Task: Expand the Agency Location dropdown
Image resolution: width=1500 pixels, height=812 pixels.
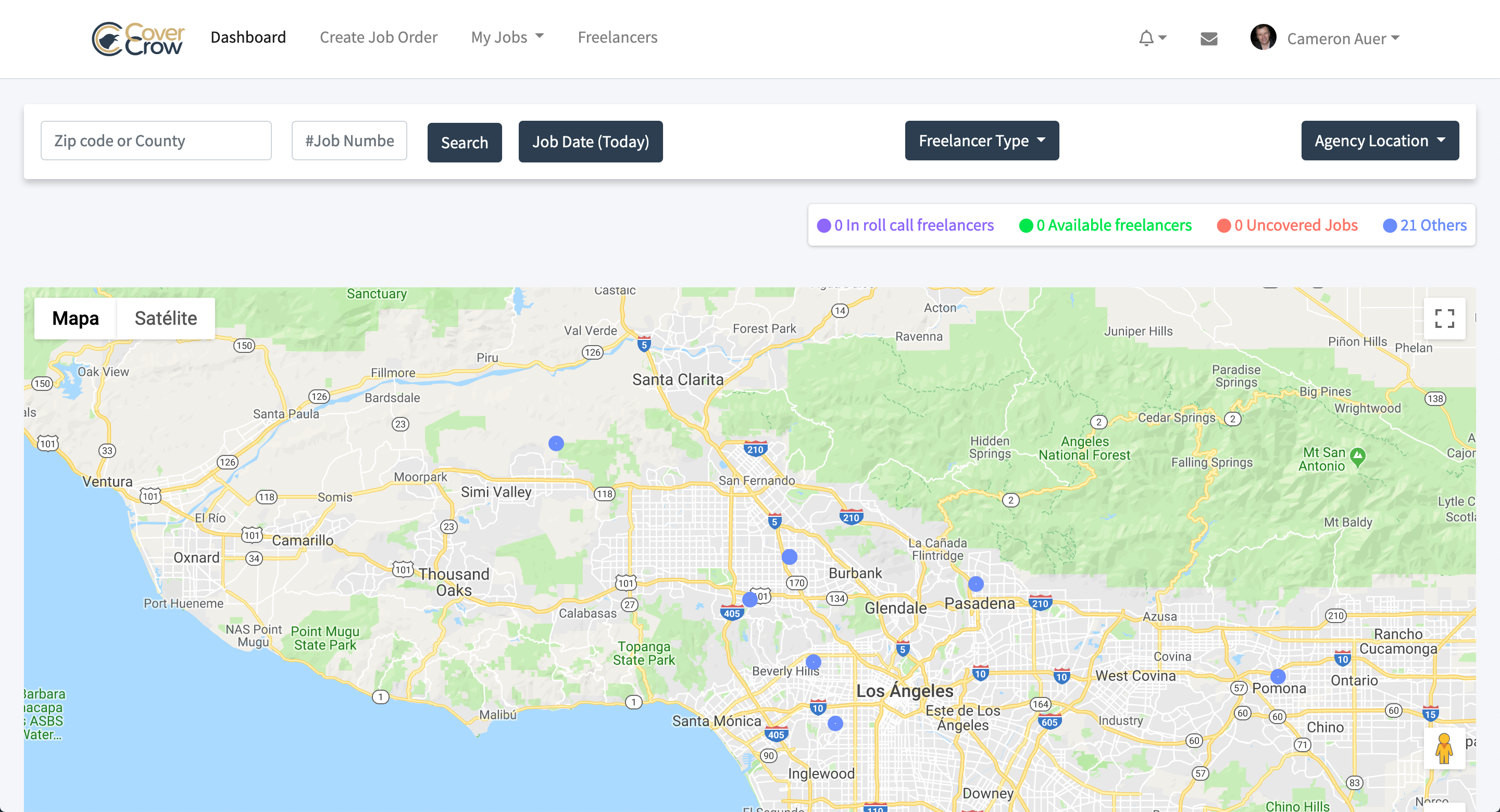Action: (x=1380, y=141)
